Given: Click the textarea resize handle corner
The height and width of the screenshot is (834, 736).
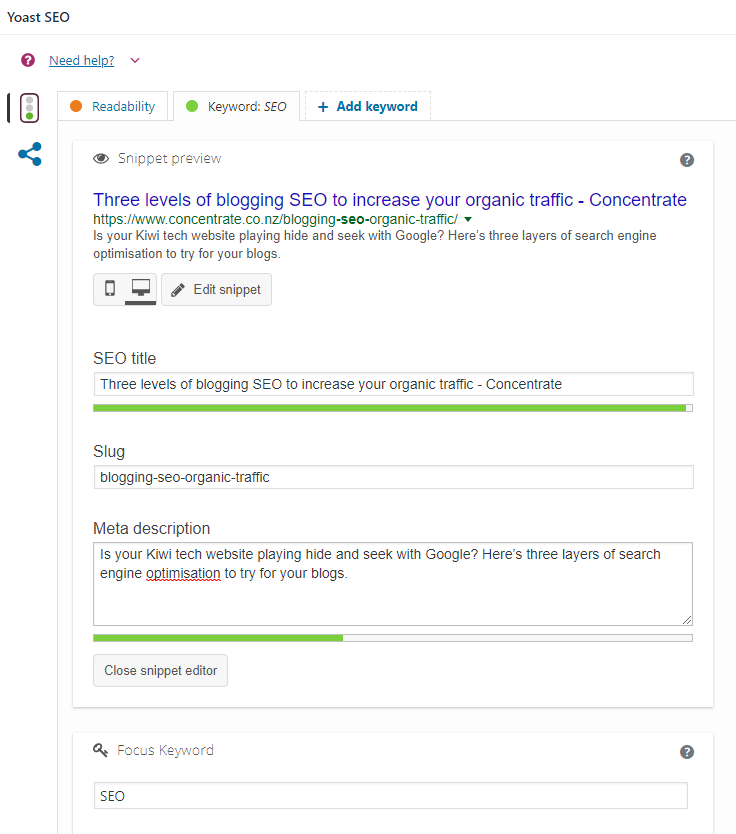Looking at the screenshot, I should [x=687, y=620].
